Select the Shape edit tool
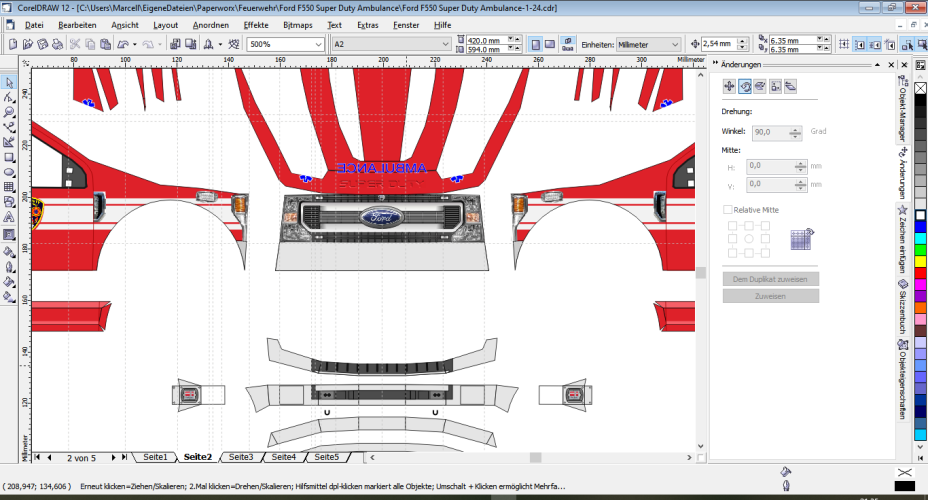Screen dimensions: 928x500 pos(9,98)
